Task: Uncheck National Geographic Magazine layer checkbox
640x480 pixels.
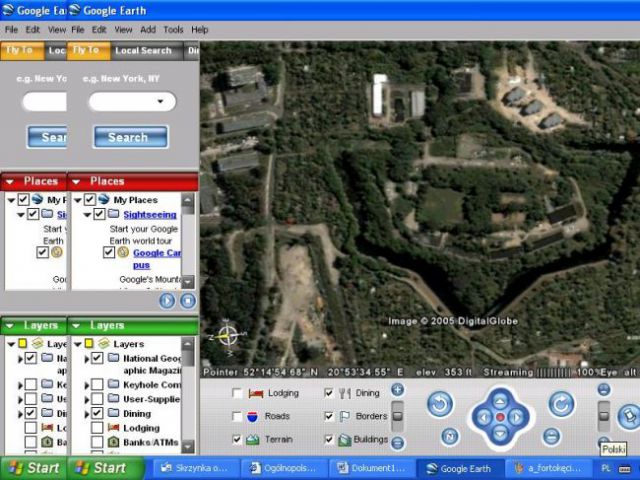Action: 97,358
